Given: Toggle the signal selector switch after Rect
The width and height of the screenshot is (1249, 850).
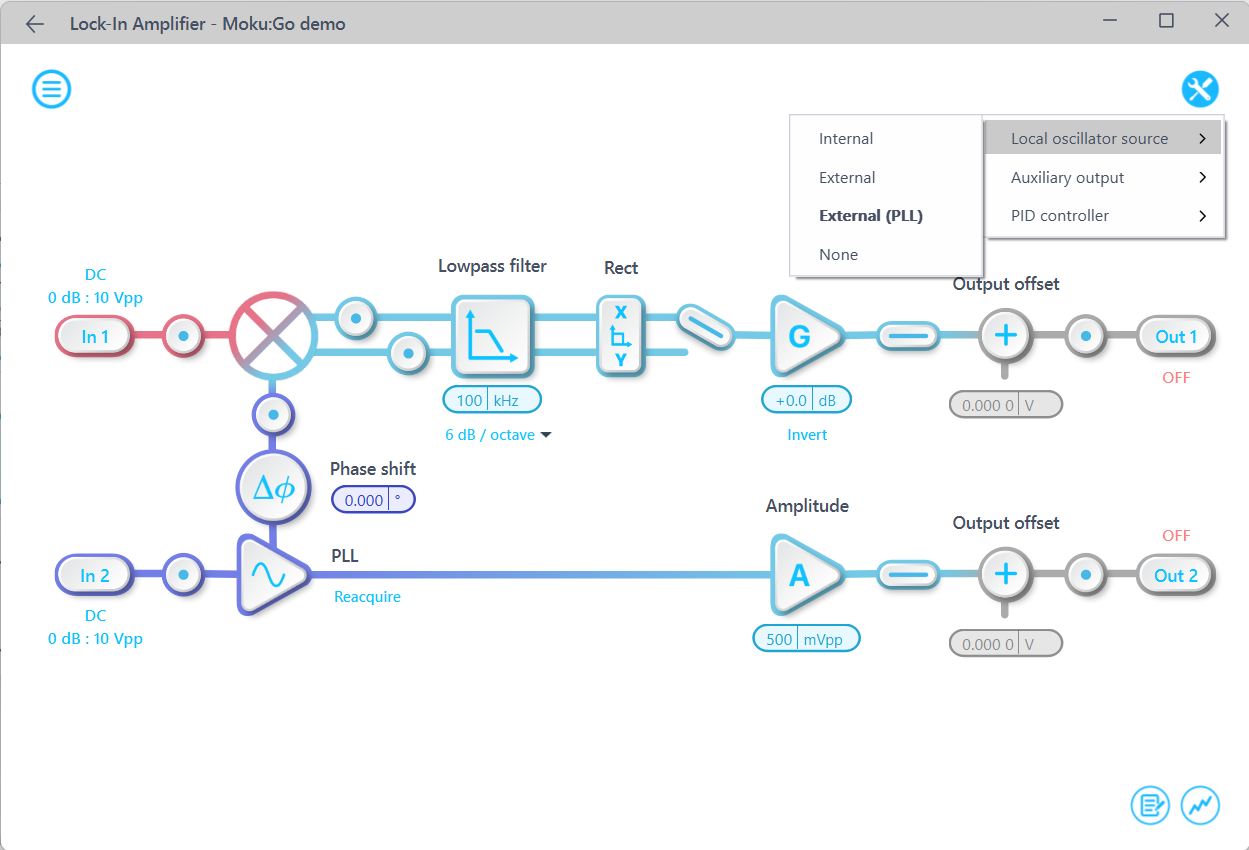Looking at the screenshot, I should tap(706, 327).
